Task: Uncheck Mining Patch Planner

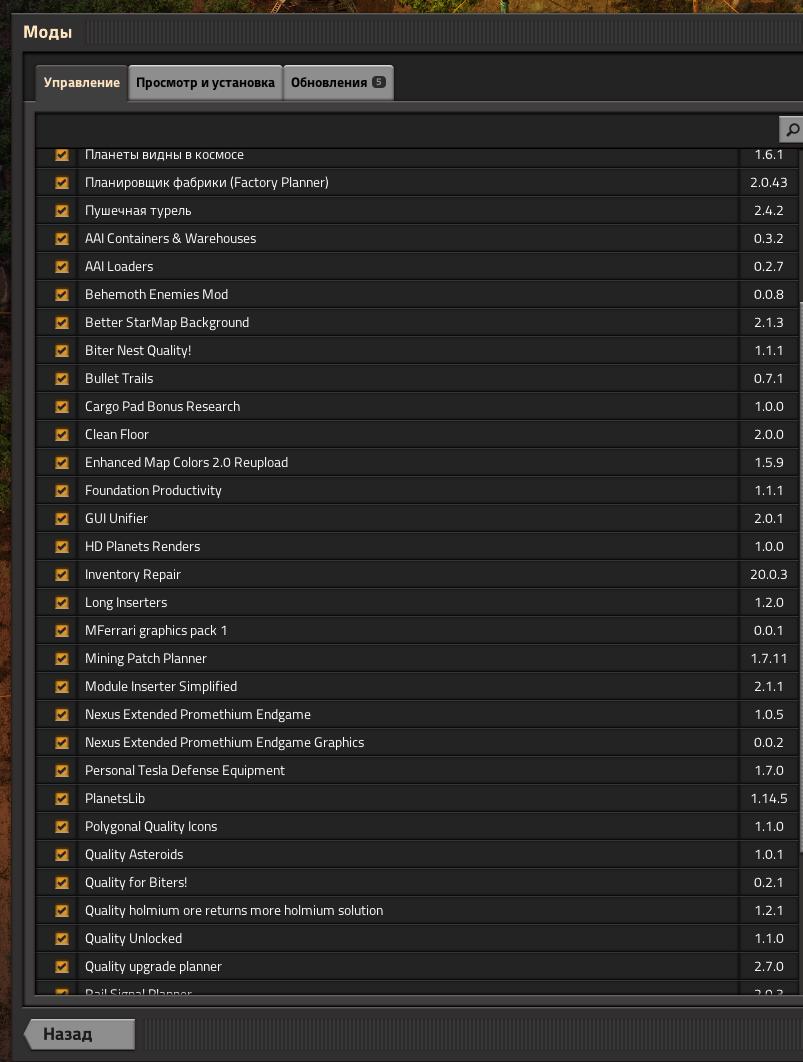Action: (62, 658)
